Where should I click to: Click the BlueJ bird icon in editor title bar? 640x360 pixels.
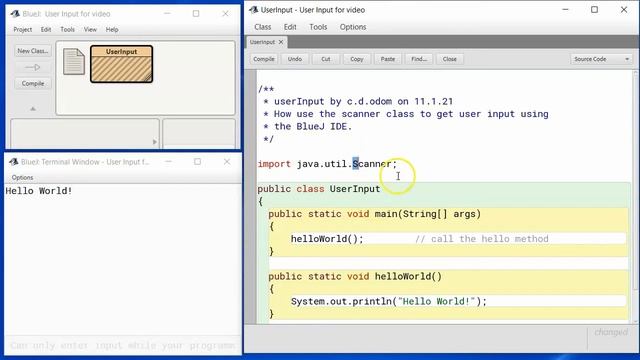[254, 10]
